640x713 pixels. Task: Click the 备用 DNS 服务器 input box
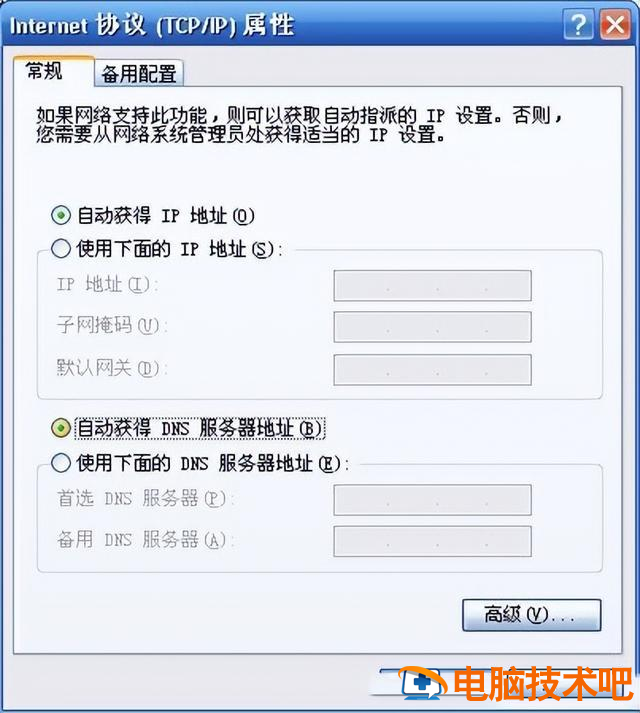click(432, 541)
